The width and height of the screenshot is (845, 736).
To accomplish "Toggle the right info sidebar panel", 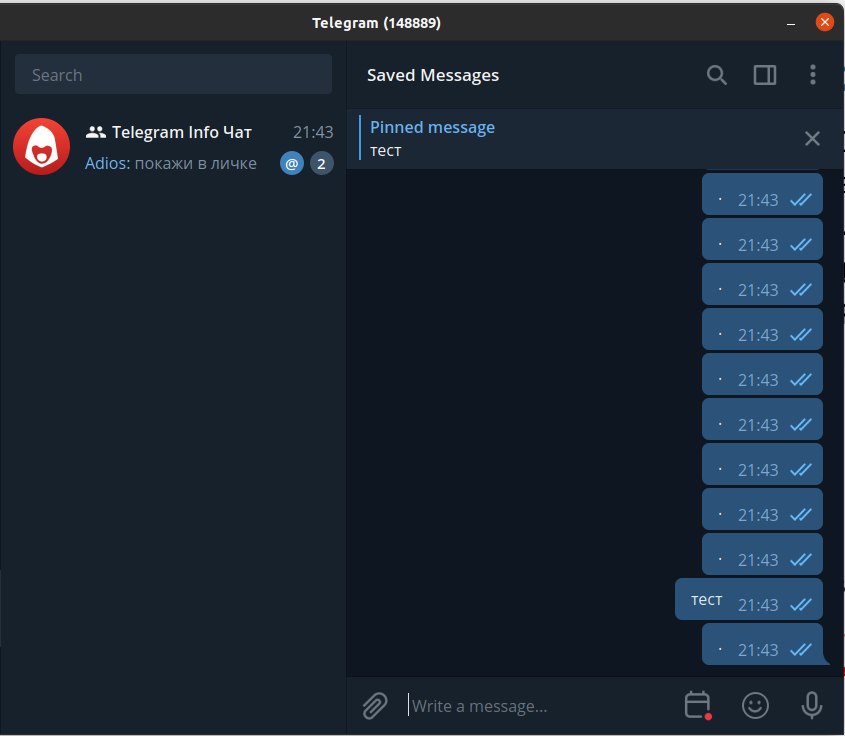I will tap(764, 75).
